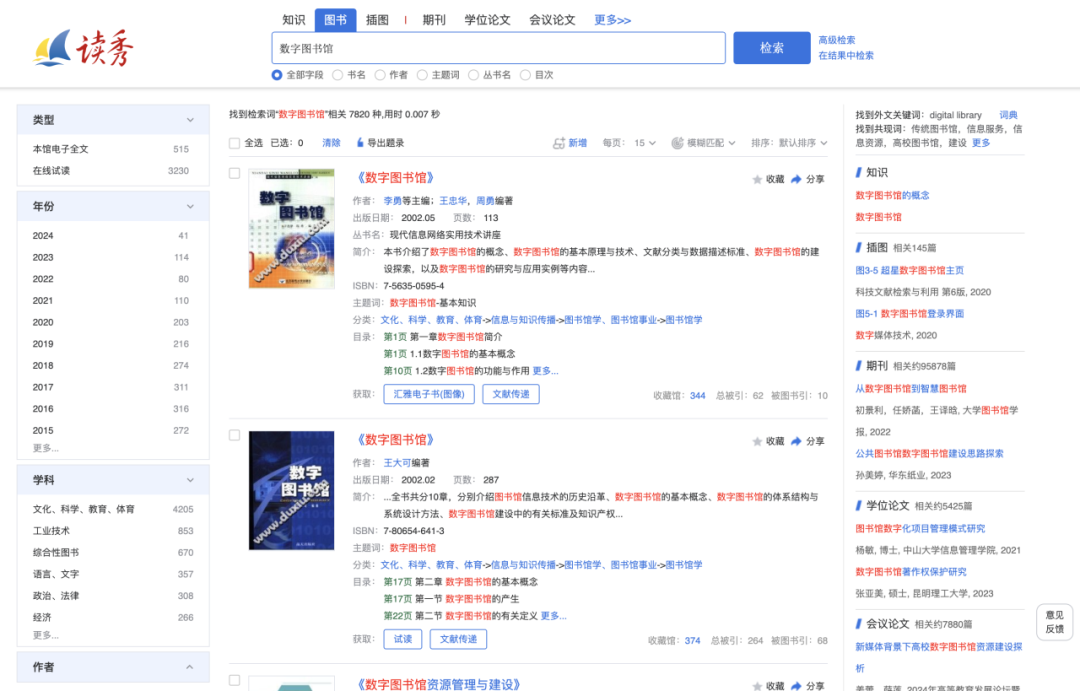The width and height of the screenshot is (1080, 691).
Task: Click inside the search input box
Action: 500,47
